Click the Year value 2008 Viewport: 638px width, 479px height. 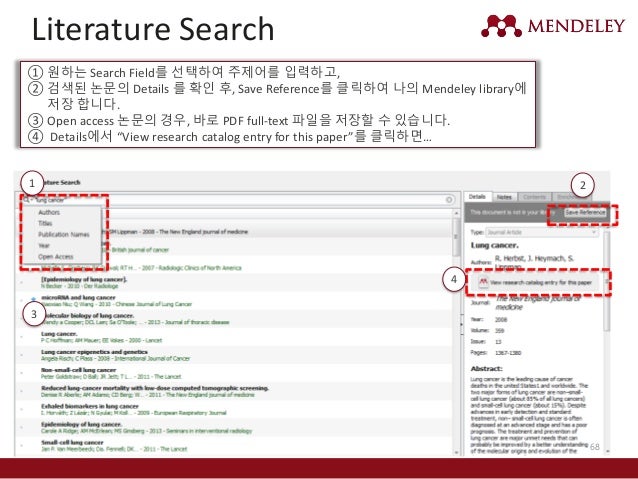pos(501,319)
